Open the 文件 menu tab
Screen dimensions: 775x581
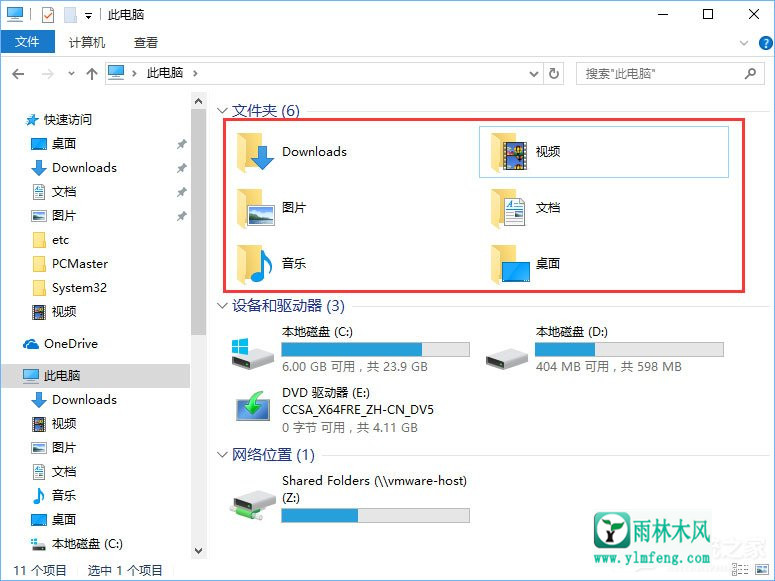[x=28, y=42]
